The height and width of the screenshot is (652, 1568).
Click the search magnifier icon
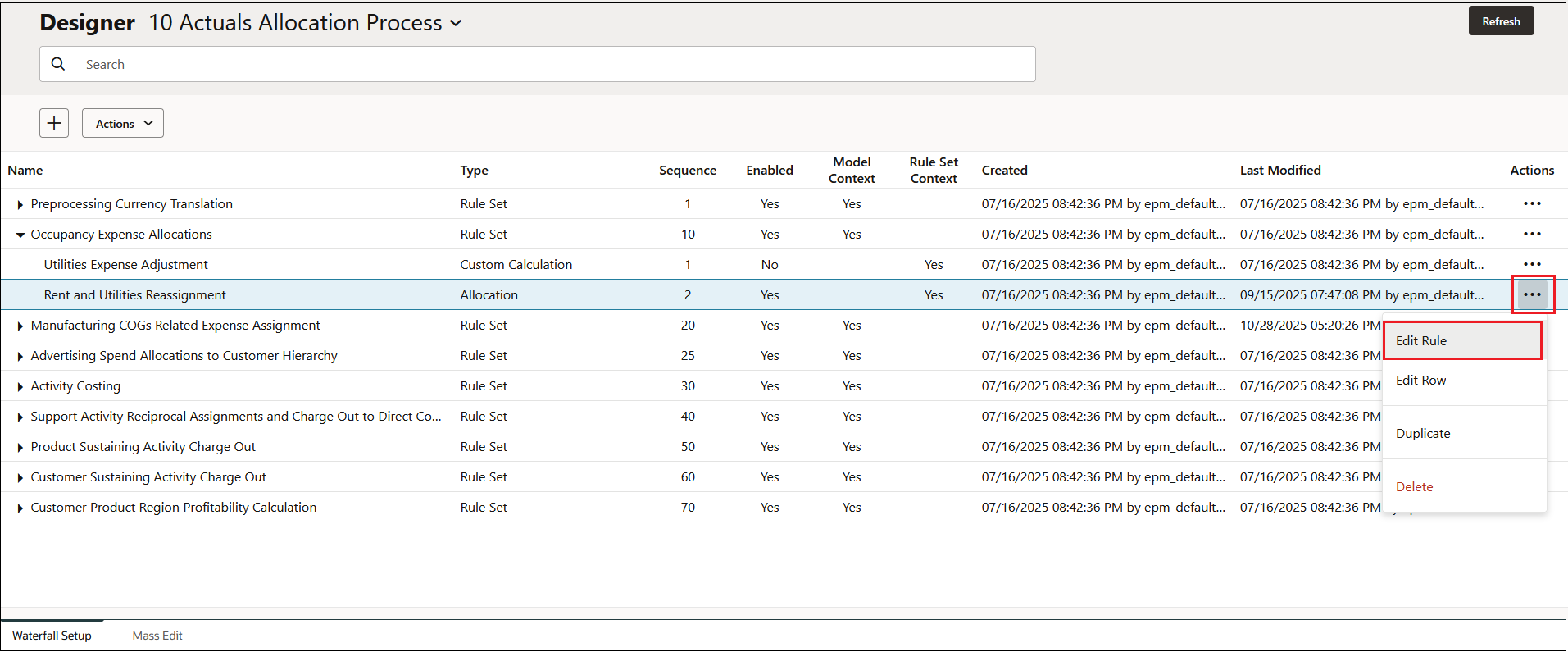58,64
